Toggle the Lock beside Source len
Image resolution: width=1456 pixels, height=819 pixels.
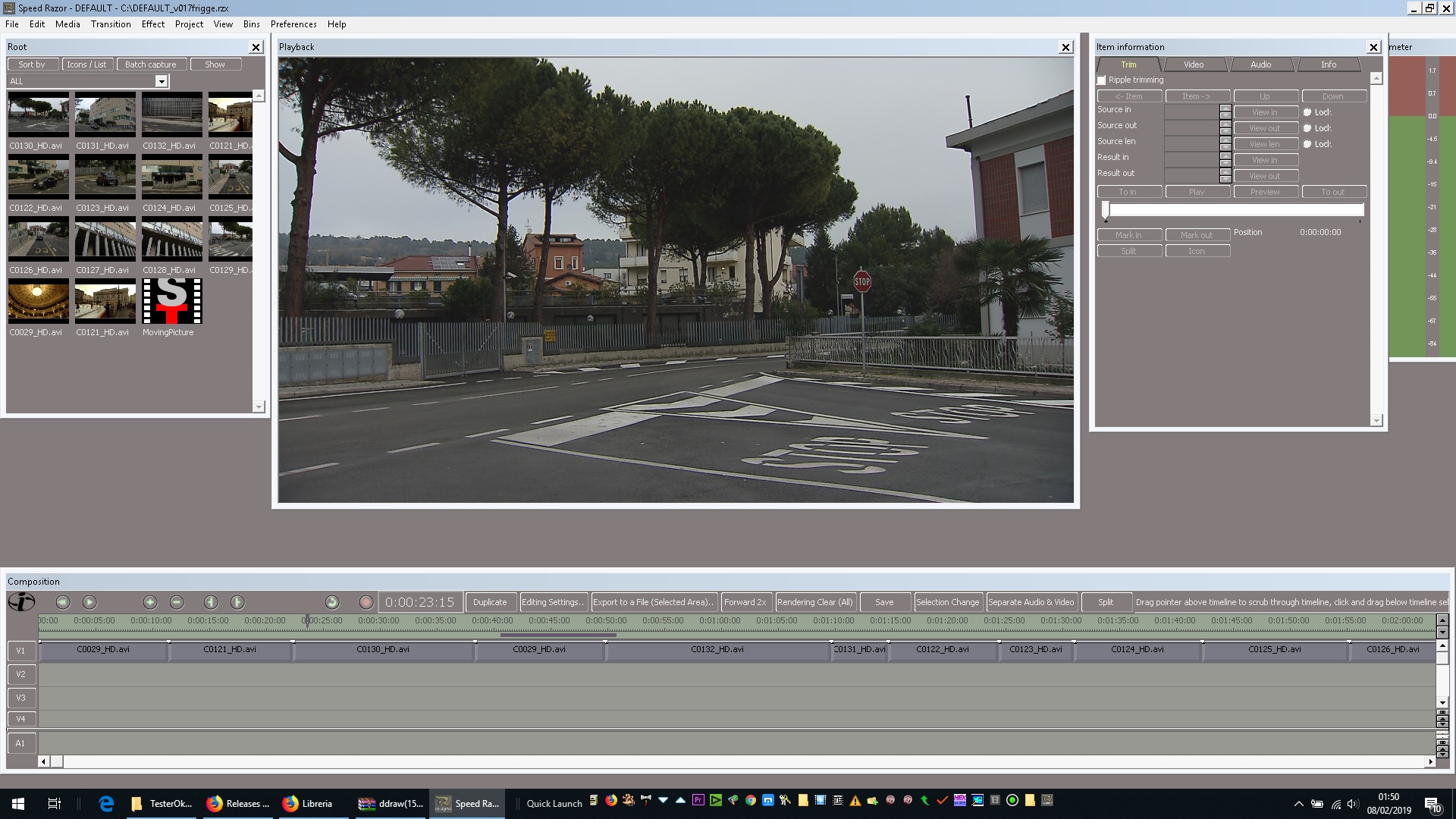[x=1307, y=143]
